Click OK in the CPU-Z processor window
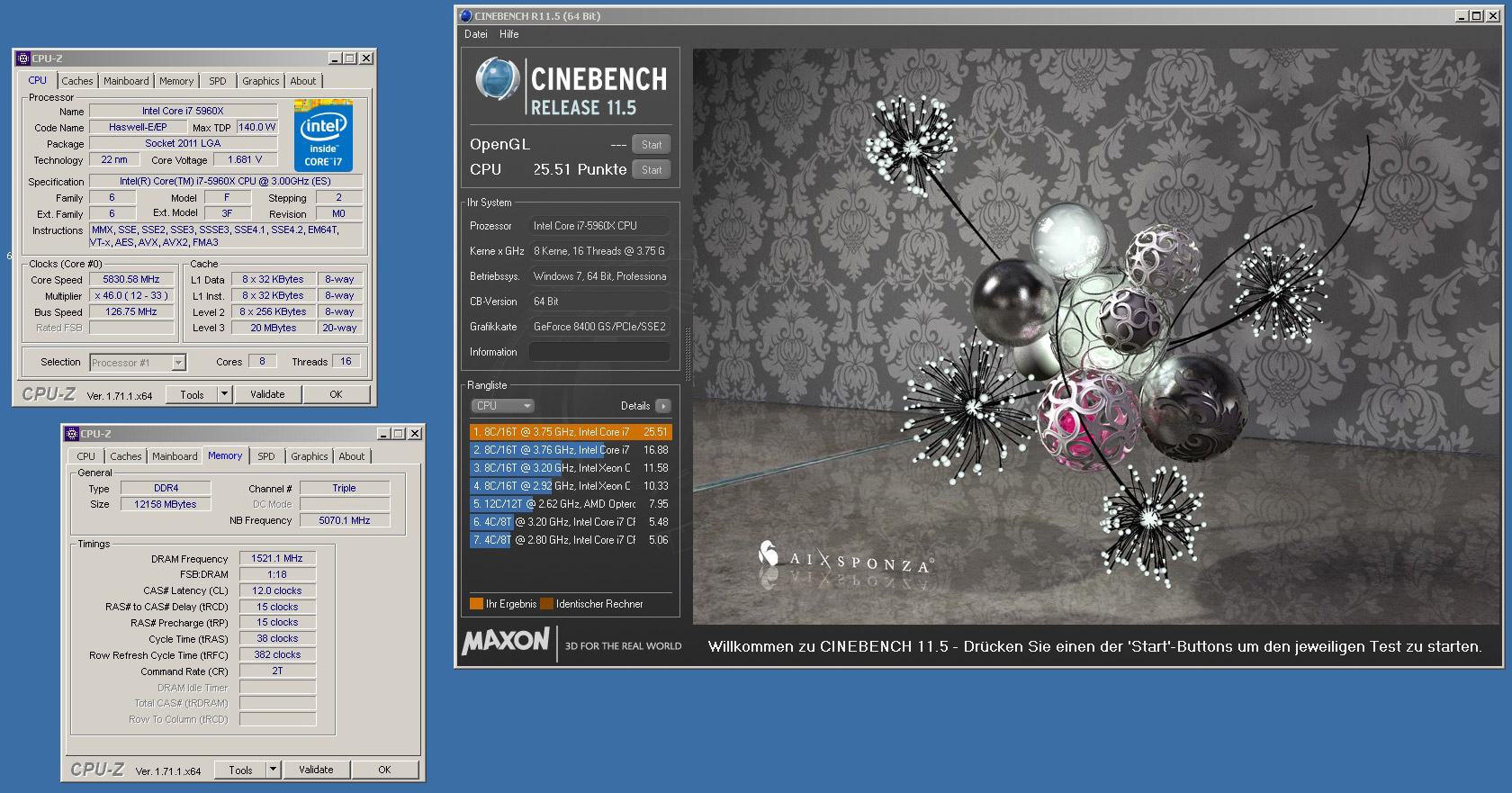1512x793 pixels. coord(336,394)
